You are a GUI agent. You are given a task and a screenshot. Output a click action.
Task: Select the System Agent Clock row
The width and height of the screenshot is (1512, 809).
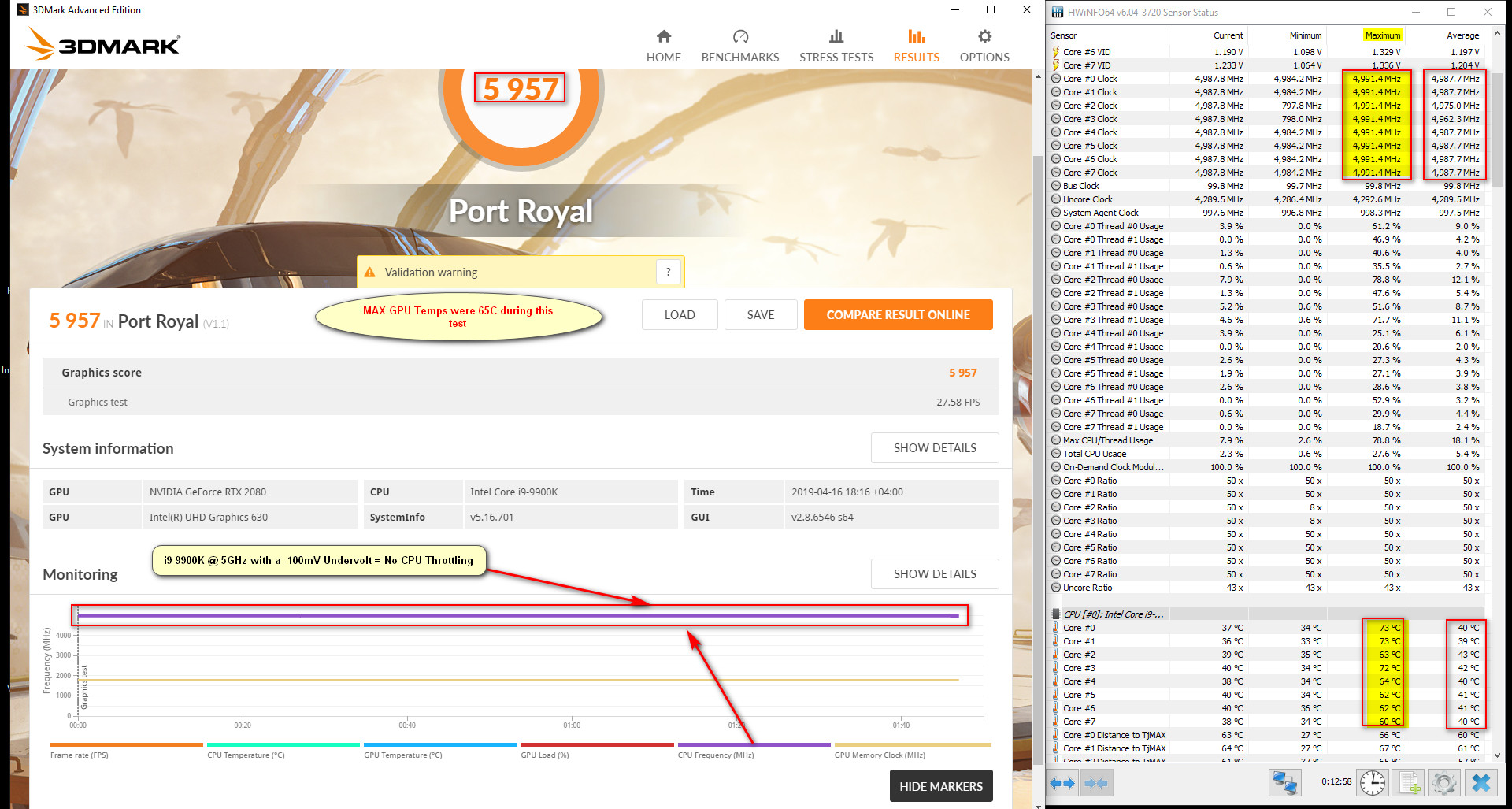pyautogui.click(x=1267, y=213)
